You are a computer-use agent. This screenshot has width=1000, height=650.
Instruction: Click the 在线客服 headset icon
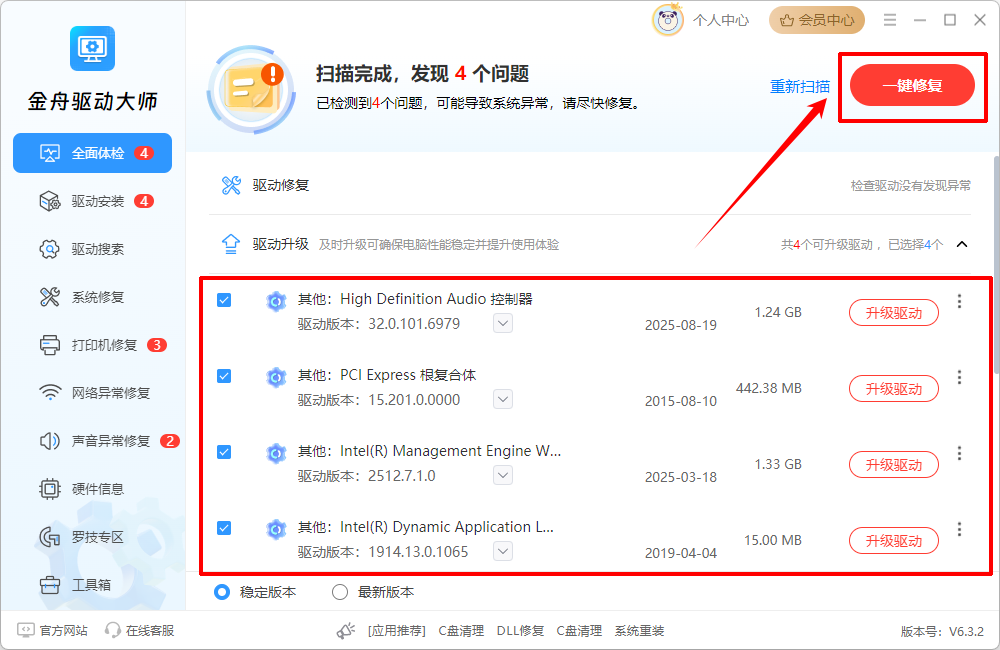point(113,630)
